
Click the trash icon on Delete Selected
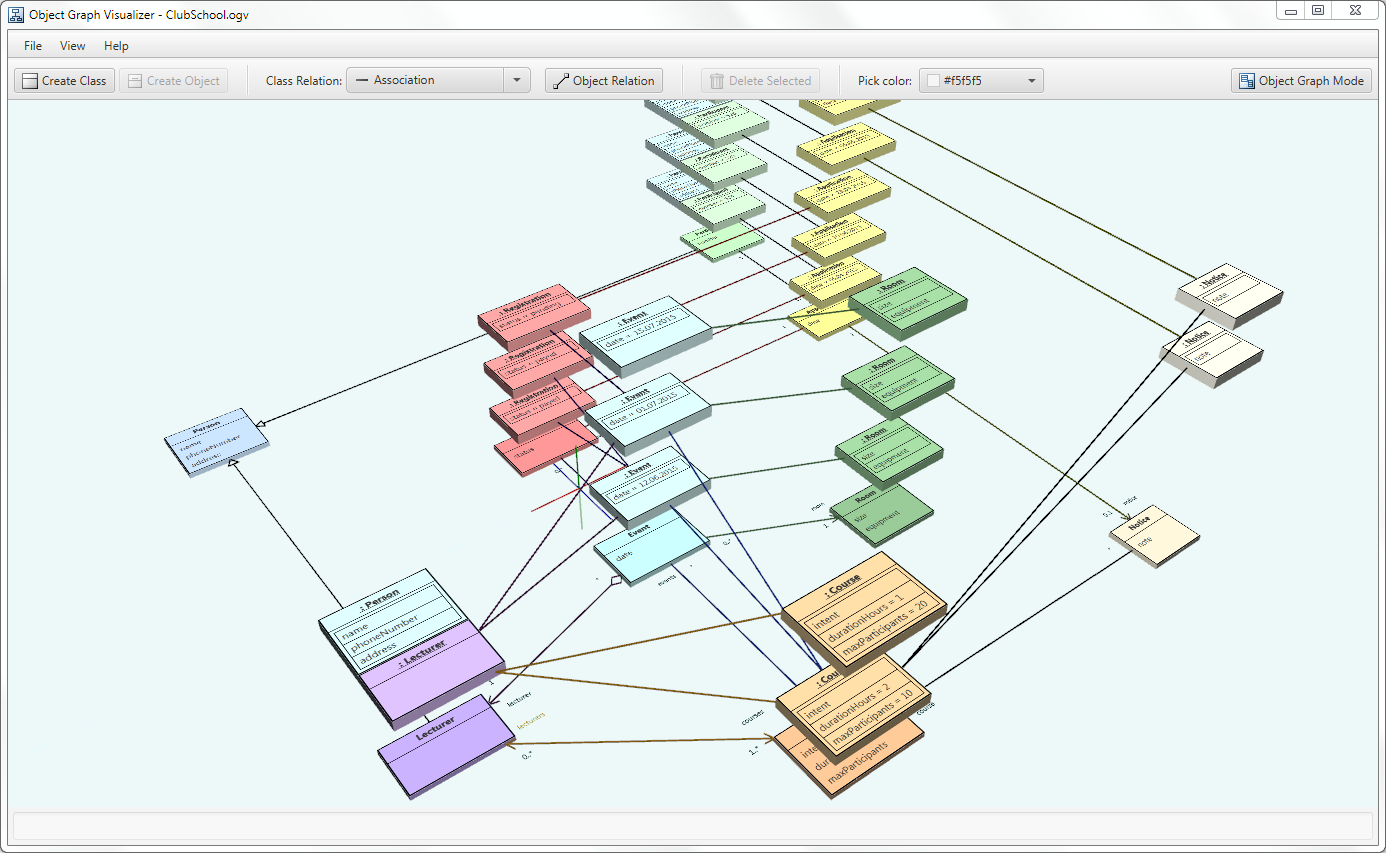(x=716, y=80)
